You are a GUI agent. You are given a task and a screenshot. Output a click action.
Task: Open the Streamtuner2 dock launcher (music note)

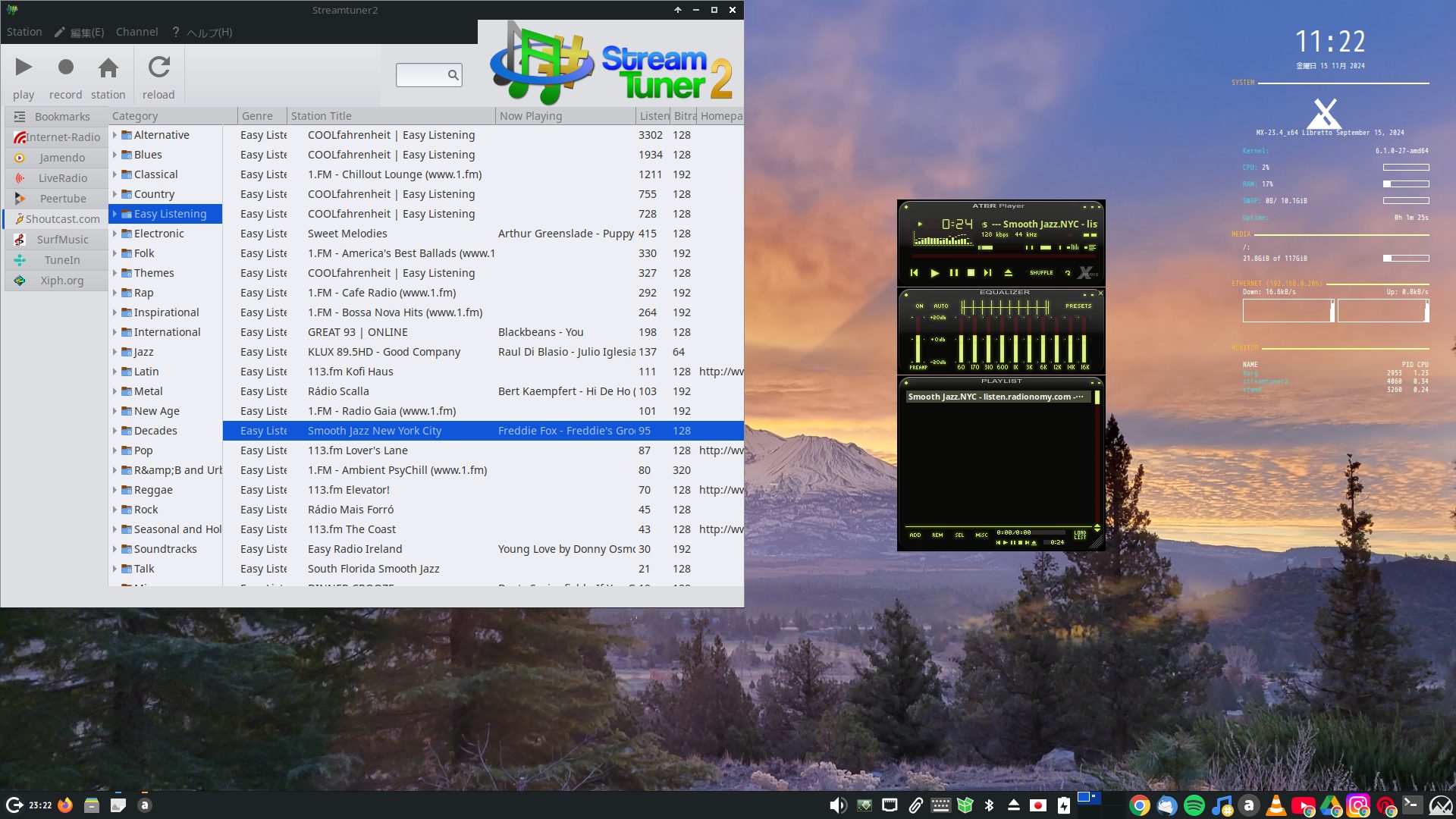[1222, 805]
